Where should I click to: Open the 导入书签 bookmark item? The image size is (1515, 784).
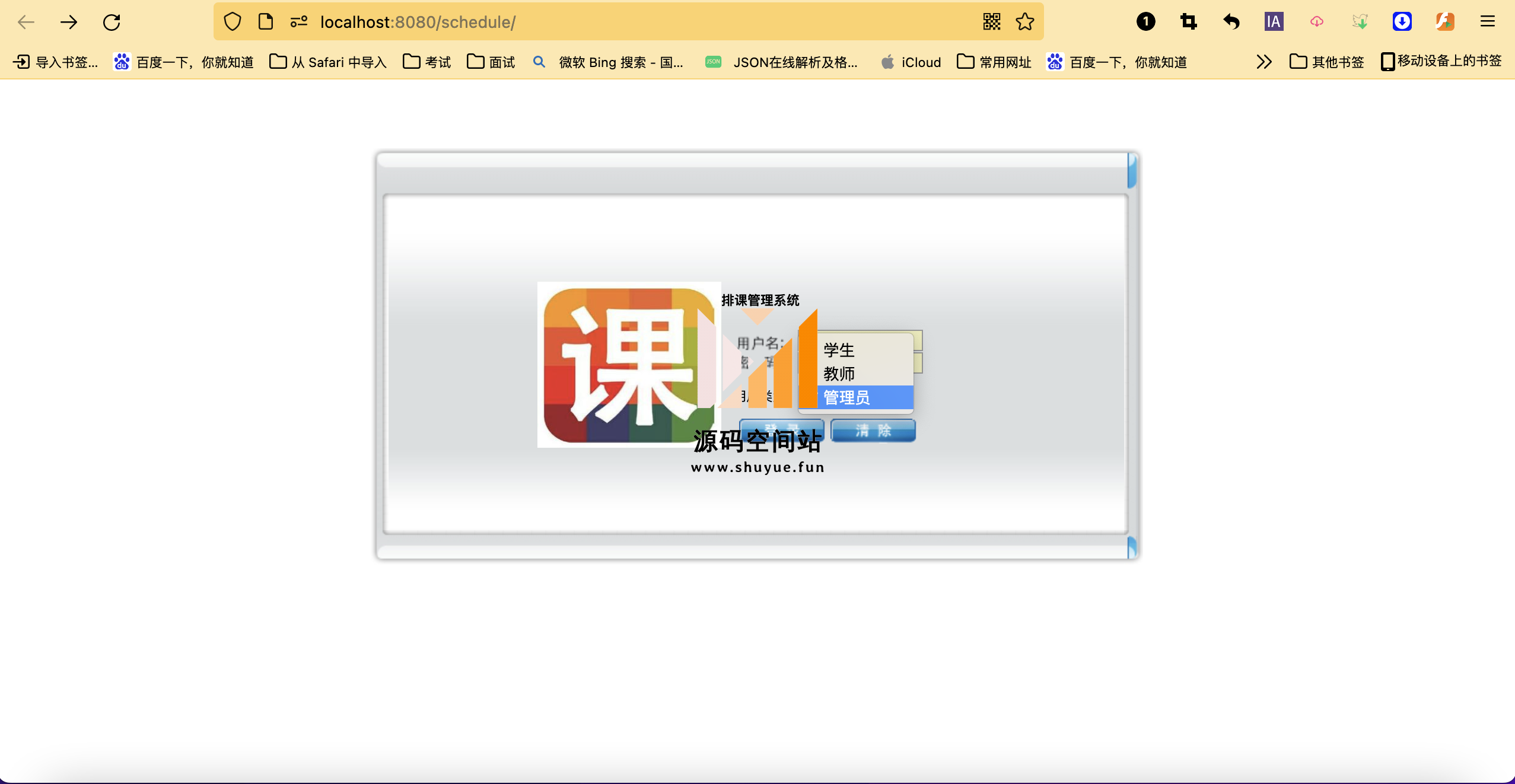point(55,62)
